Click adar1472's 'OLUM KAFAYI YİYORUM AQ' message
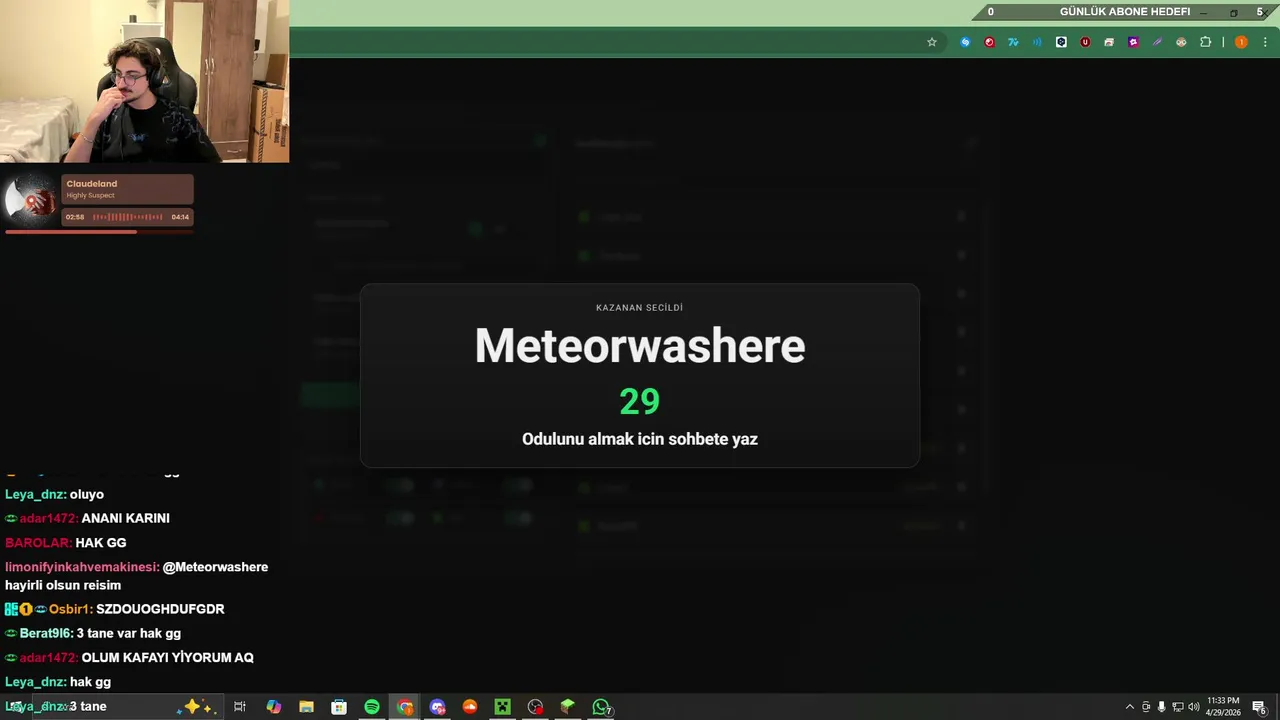Image resolution: width=1280 pixels, height=720 pixels. (168, 658)
